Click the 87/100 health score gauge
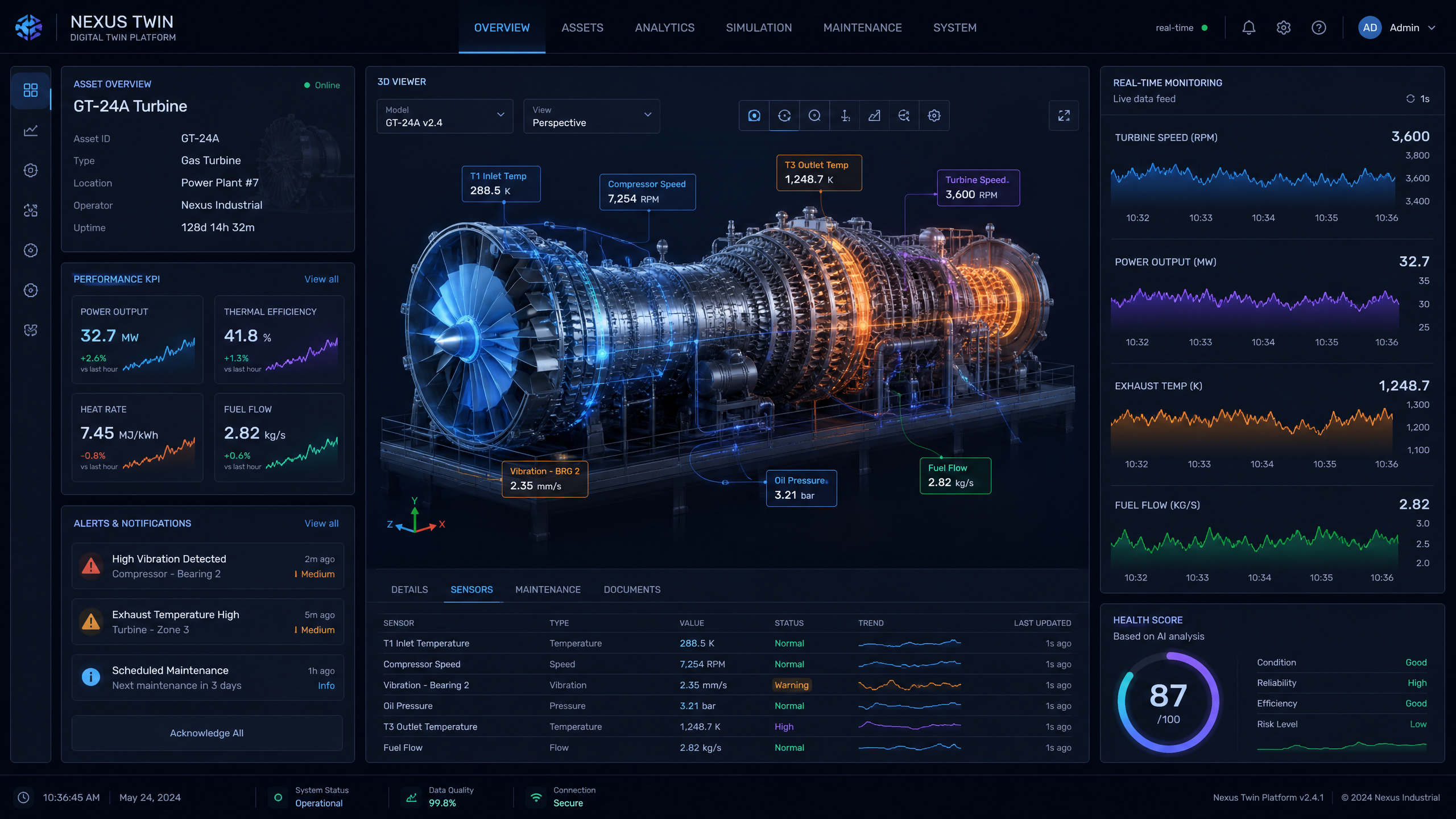Screen dimensions: 1456x819 1168,702
